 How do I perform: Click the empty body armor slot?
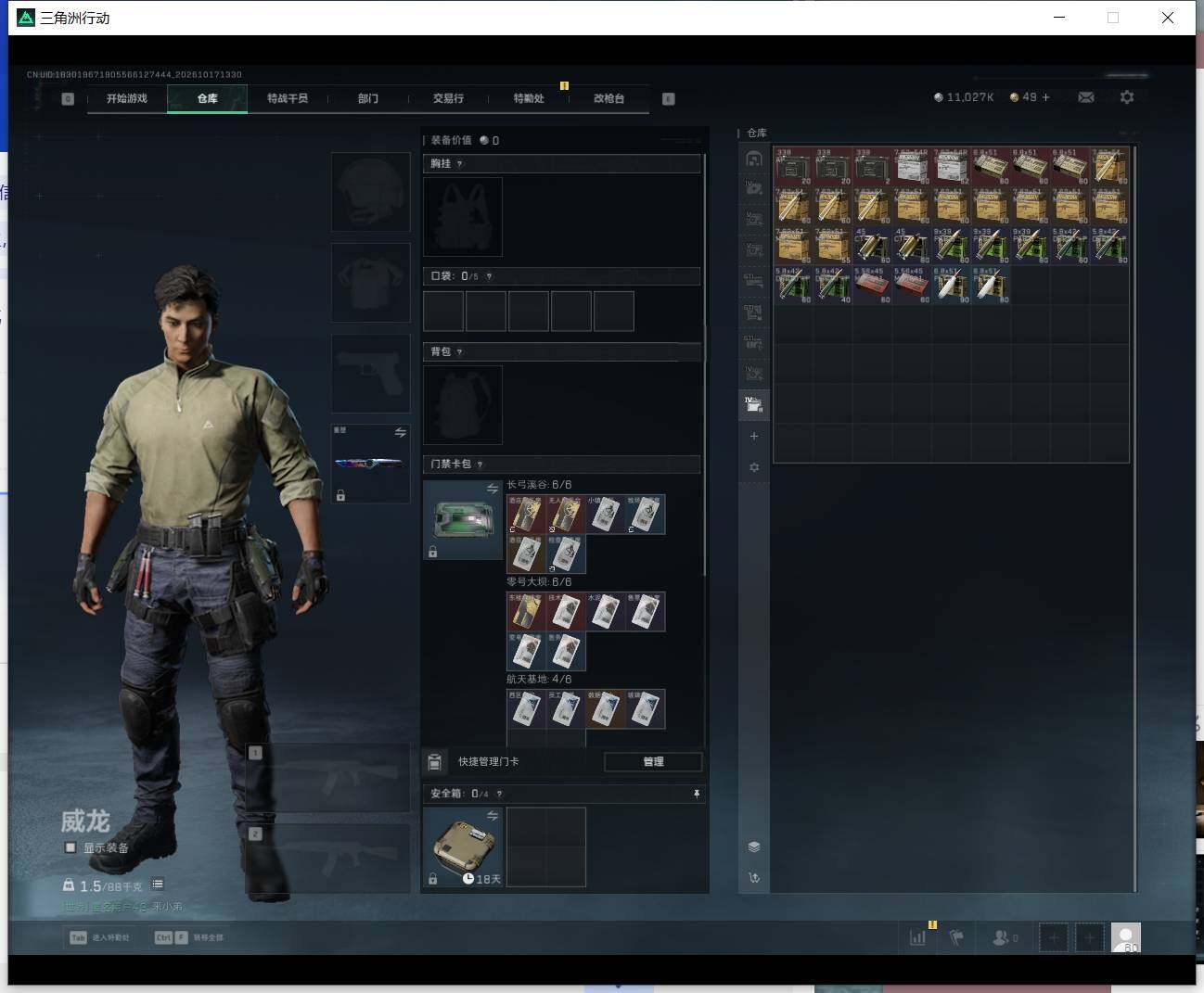tap(371, 283)
